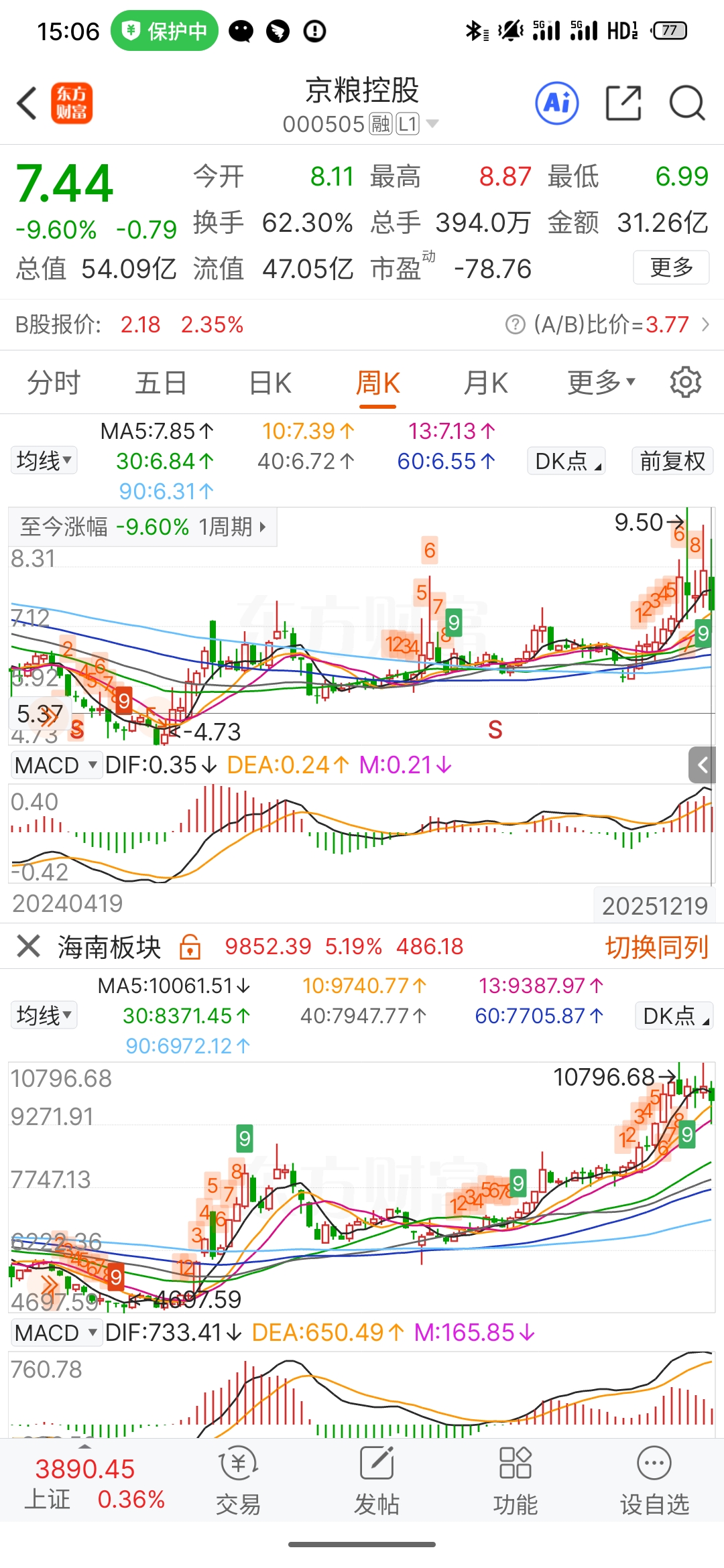Tap the 上证 index 3890.45 ticker
The image size is (724, 1568).
85,1469
